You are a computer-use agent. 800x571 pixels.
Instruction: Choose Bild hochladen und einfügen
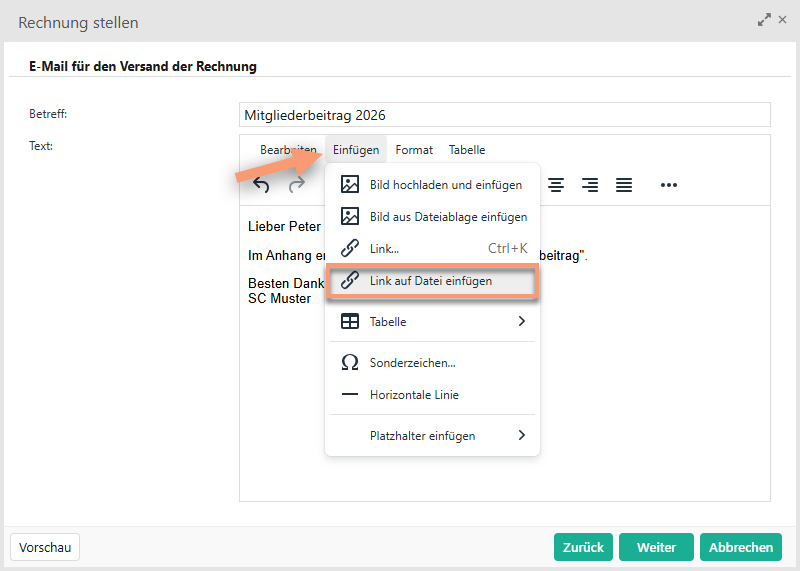(x=432, y=185)
